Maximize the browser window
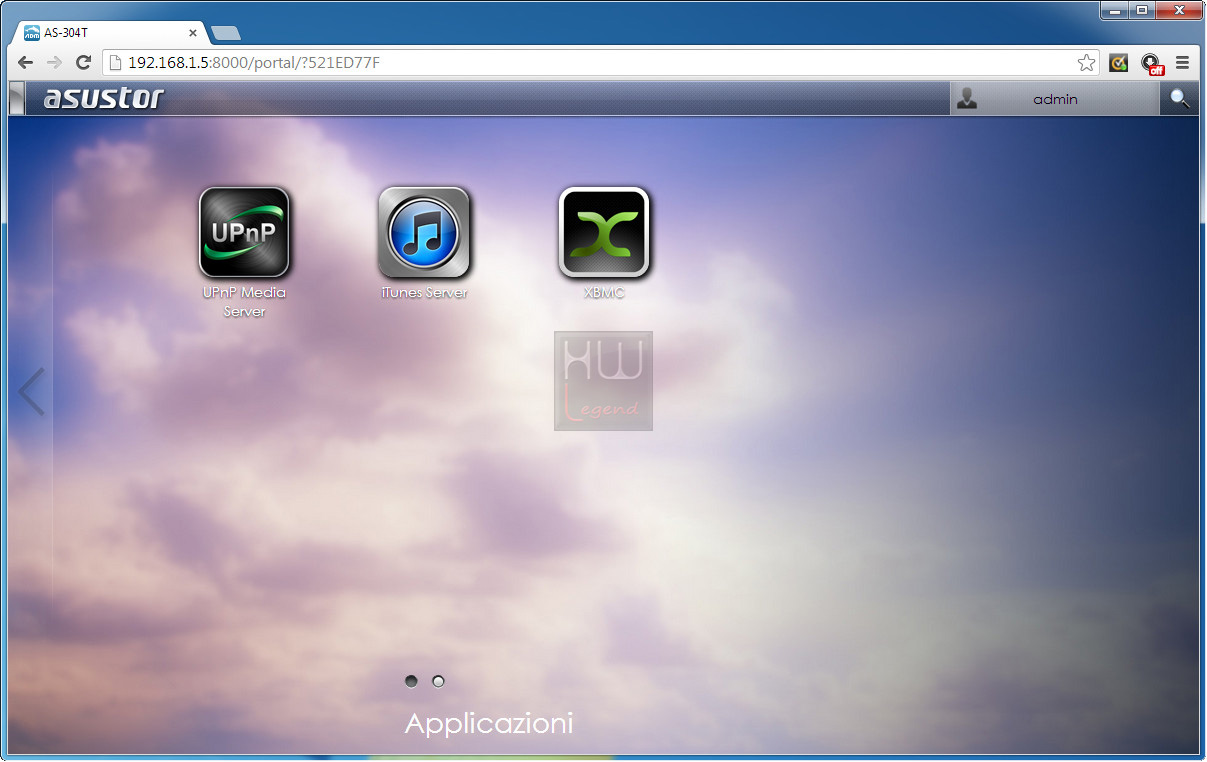This screenshot has width=1207, height=762. pos(1141,10)
